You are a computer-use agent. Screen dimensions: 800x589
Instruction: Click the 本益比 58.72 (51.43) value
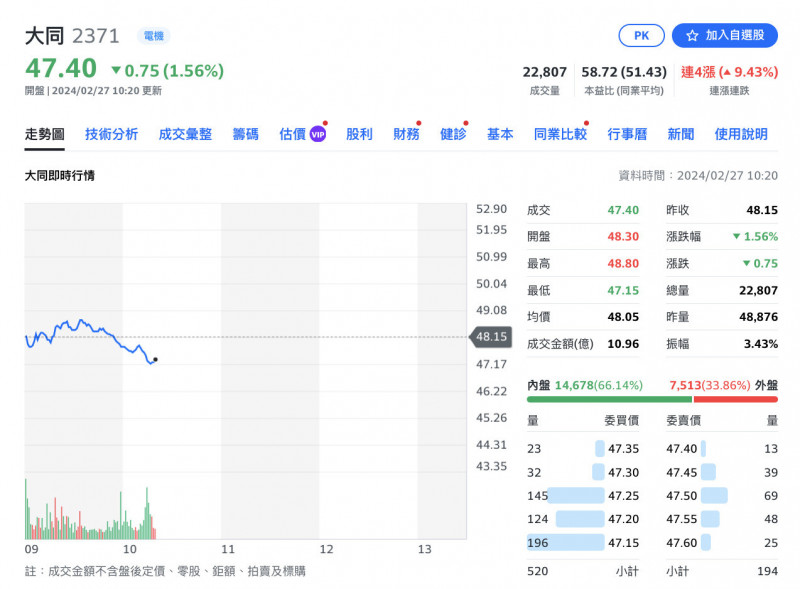[623, 72]
